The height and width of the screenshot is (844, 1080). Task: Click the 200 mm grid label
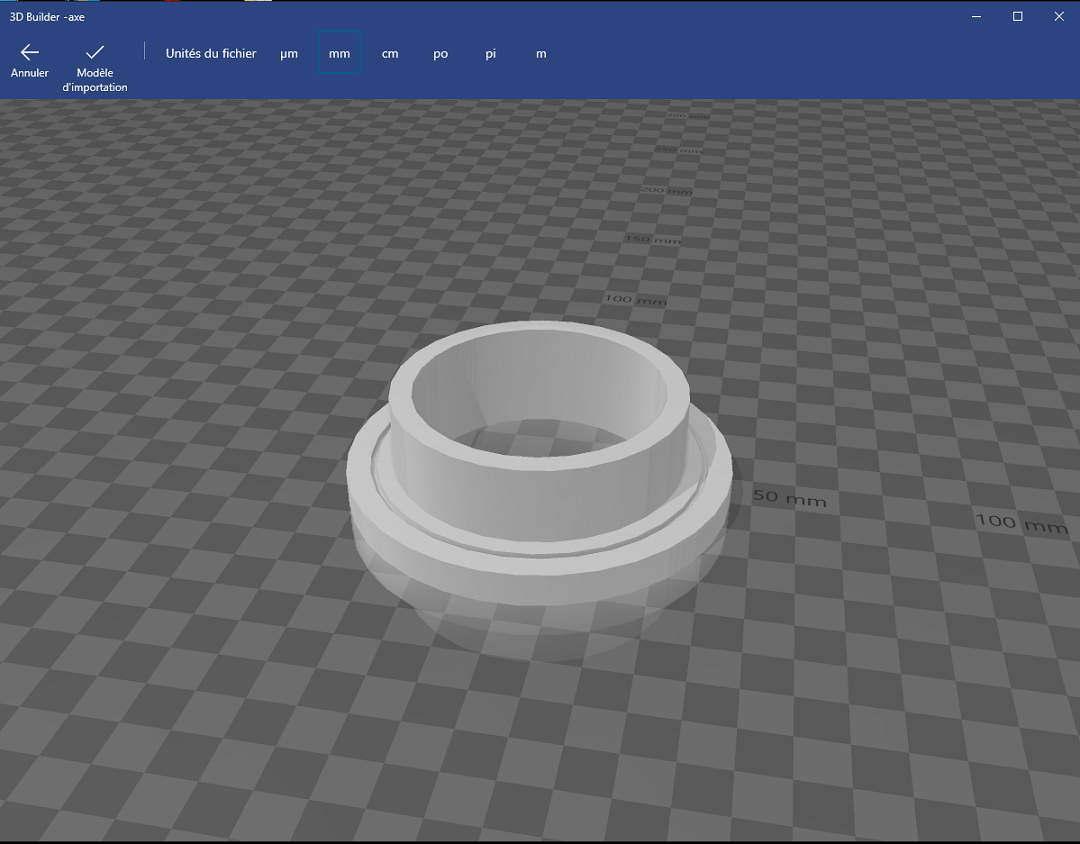tap(667, 190)
